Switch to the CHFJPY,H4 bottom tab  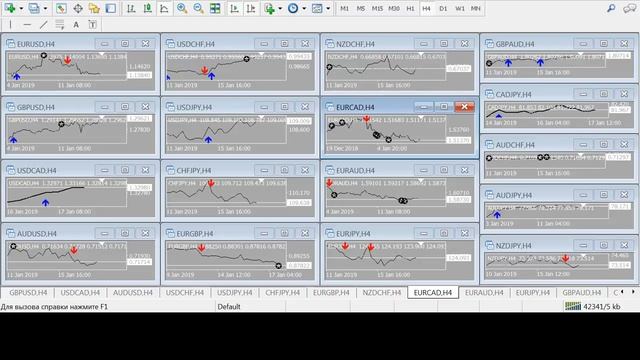coord(282,293)
